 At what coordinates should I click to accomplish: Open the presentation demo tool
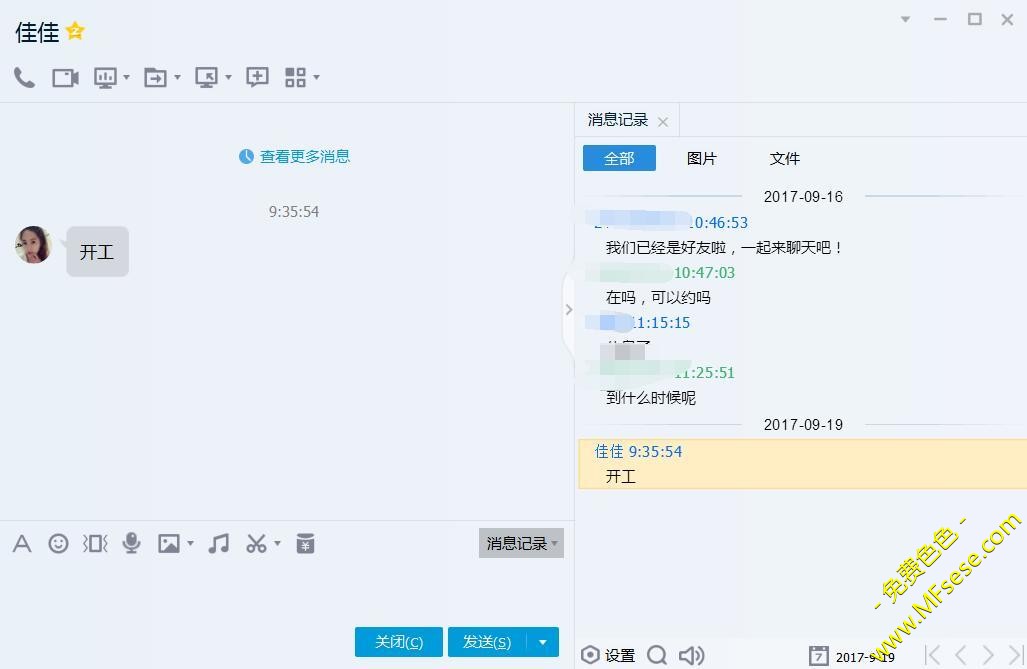tap(105, 78)
